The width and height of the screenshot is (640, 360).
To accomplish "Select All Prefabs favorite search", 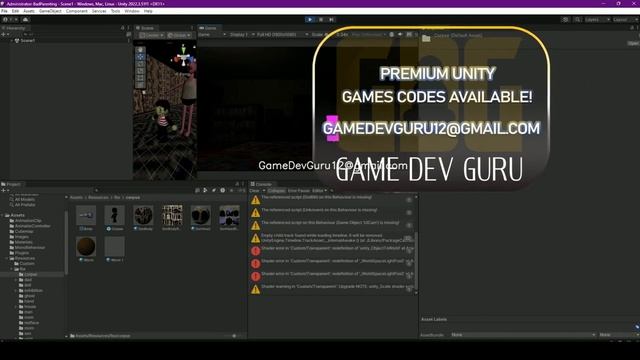I will 25,205.
